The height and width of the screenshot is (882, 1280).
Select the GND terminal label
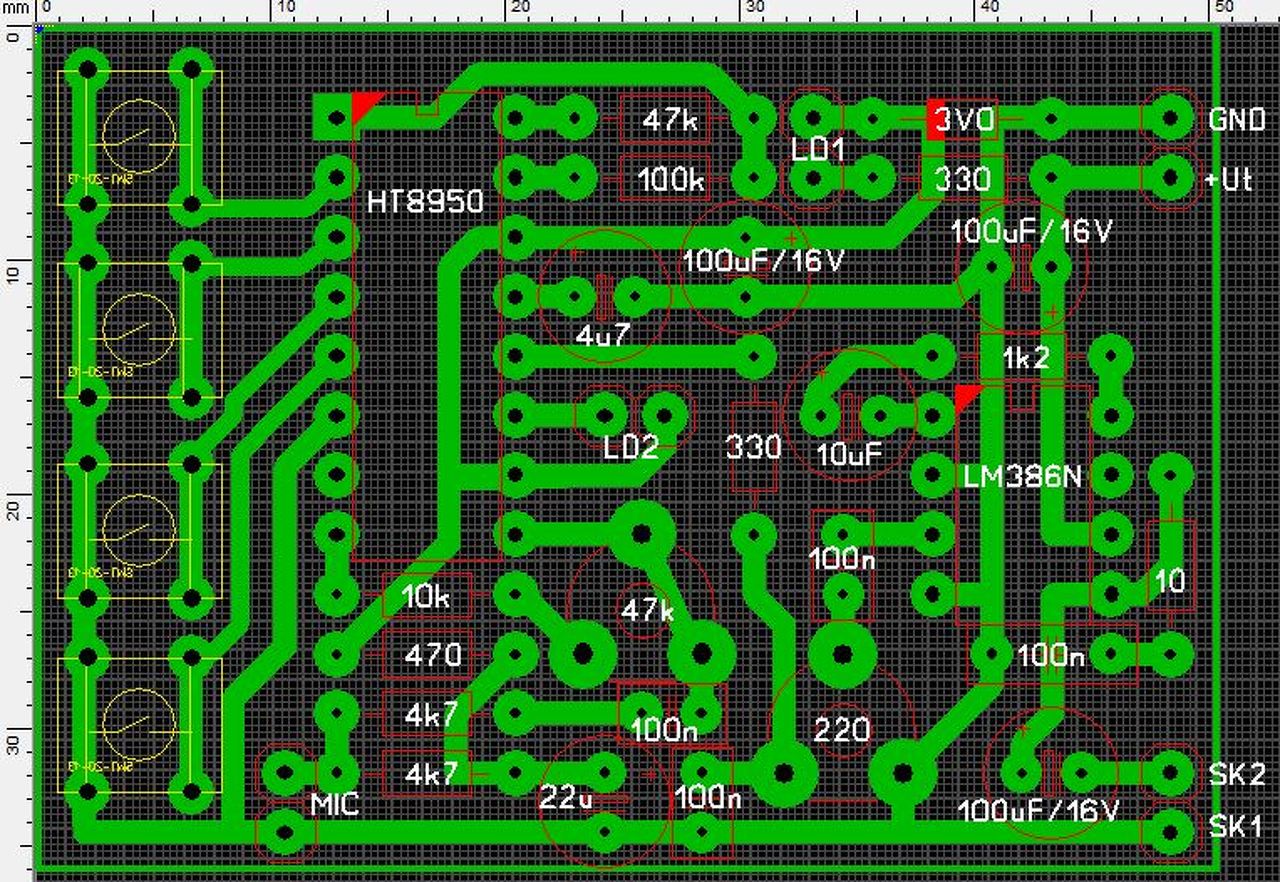[1237, 120]
